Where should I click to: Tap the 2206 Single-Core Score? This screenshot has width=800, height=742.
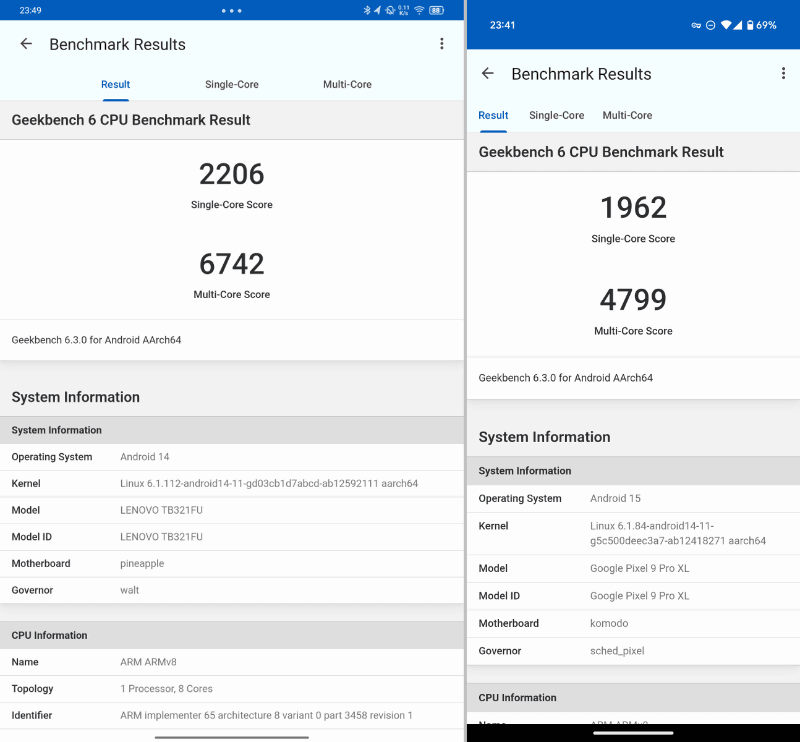click(231, 175)
